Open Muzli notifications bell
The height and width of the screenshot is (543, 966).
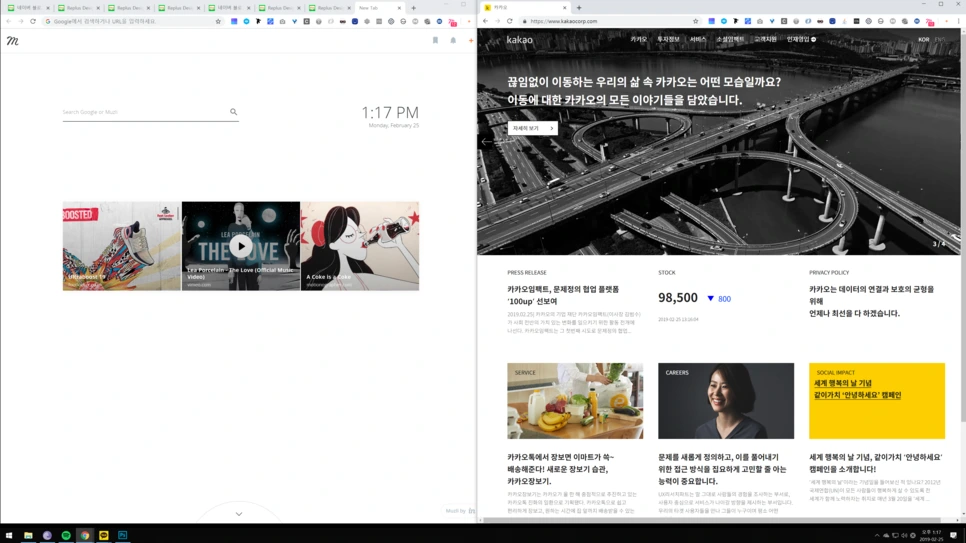[453, 40]
